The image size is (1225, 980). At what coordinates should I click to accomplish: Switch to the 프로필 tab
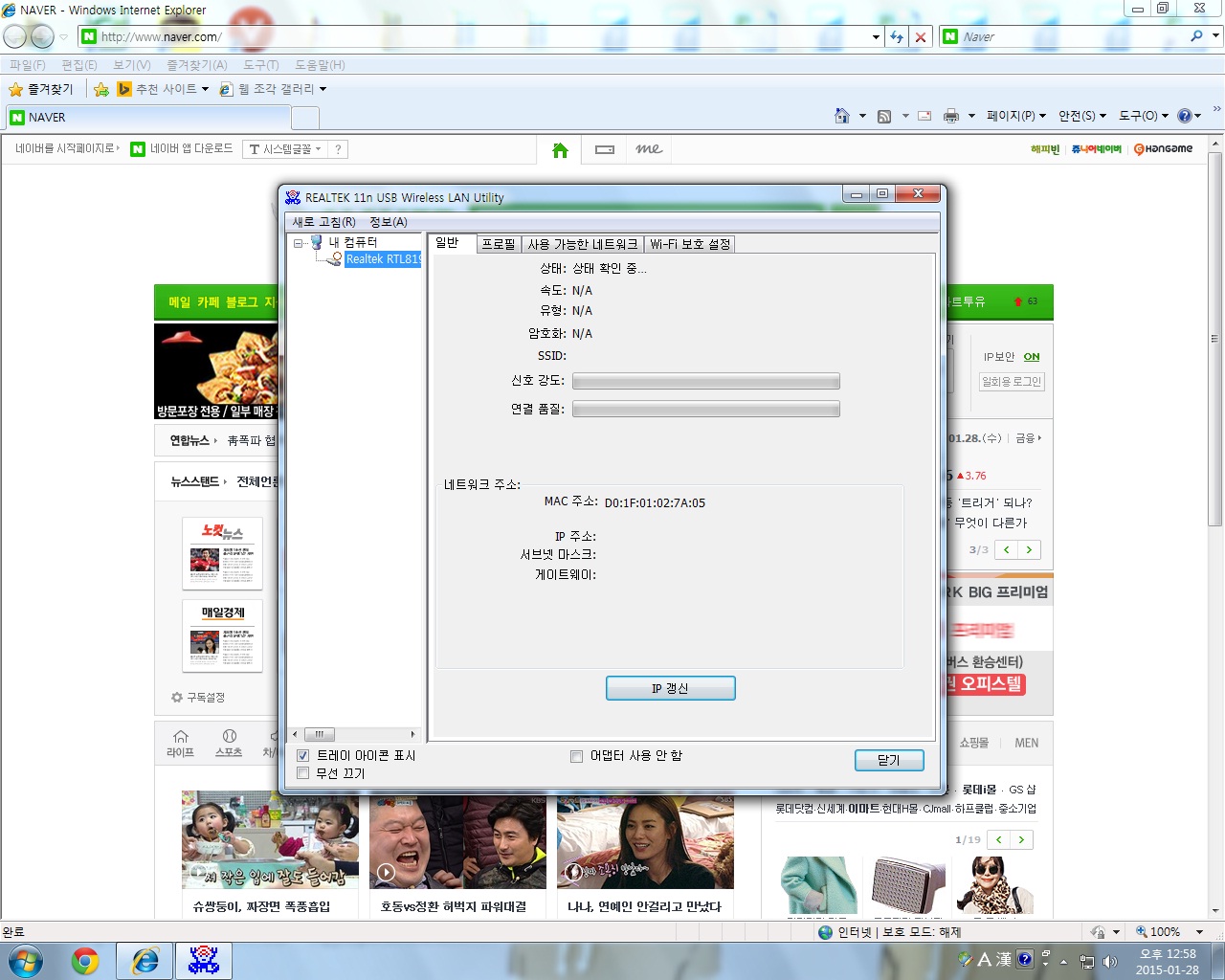point(498,244)
